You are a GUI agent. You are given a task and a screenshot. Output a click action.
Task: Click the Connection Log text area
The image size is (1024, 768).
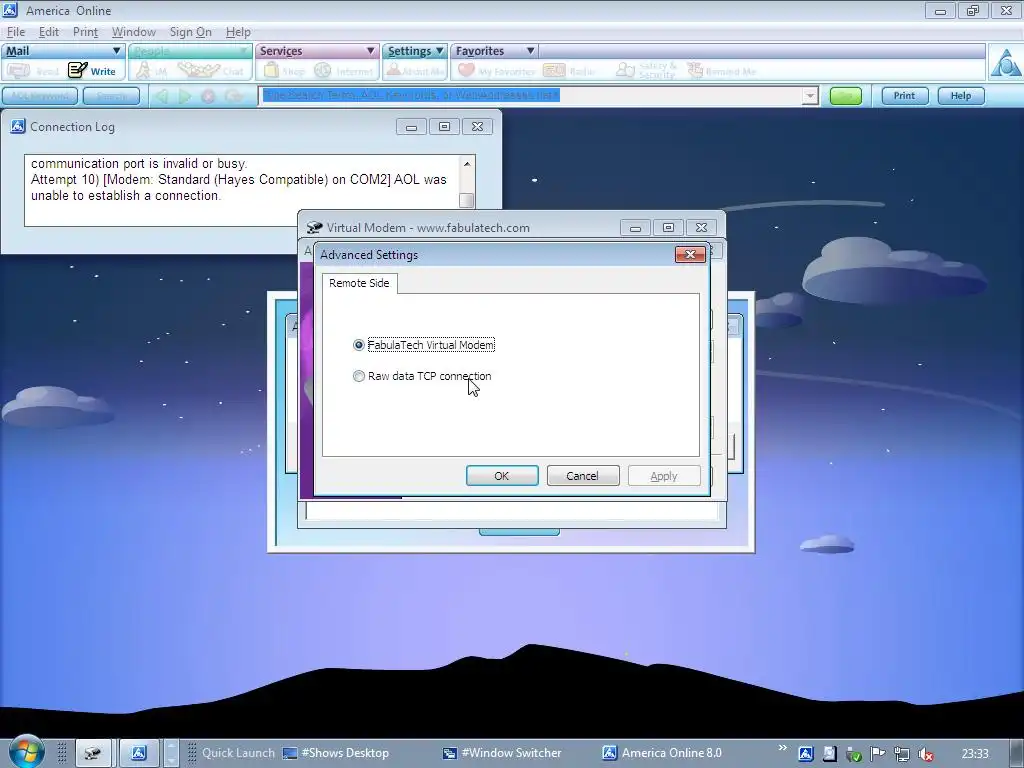pyautogui.click(x=242, y=191)
